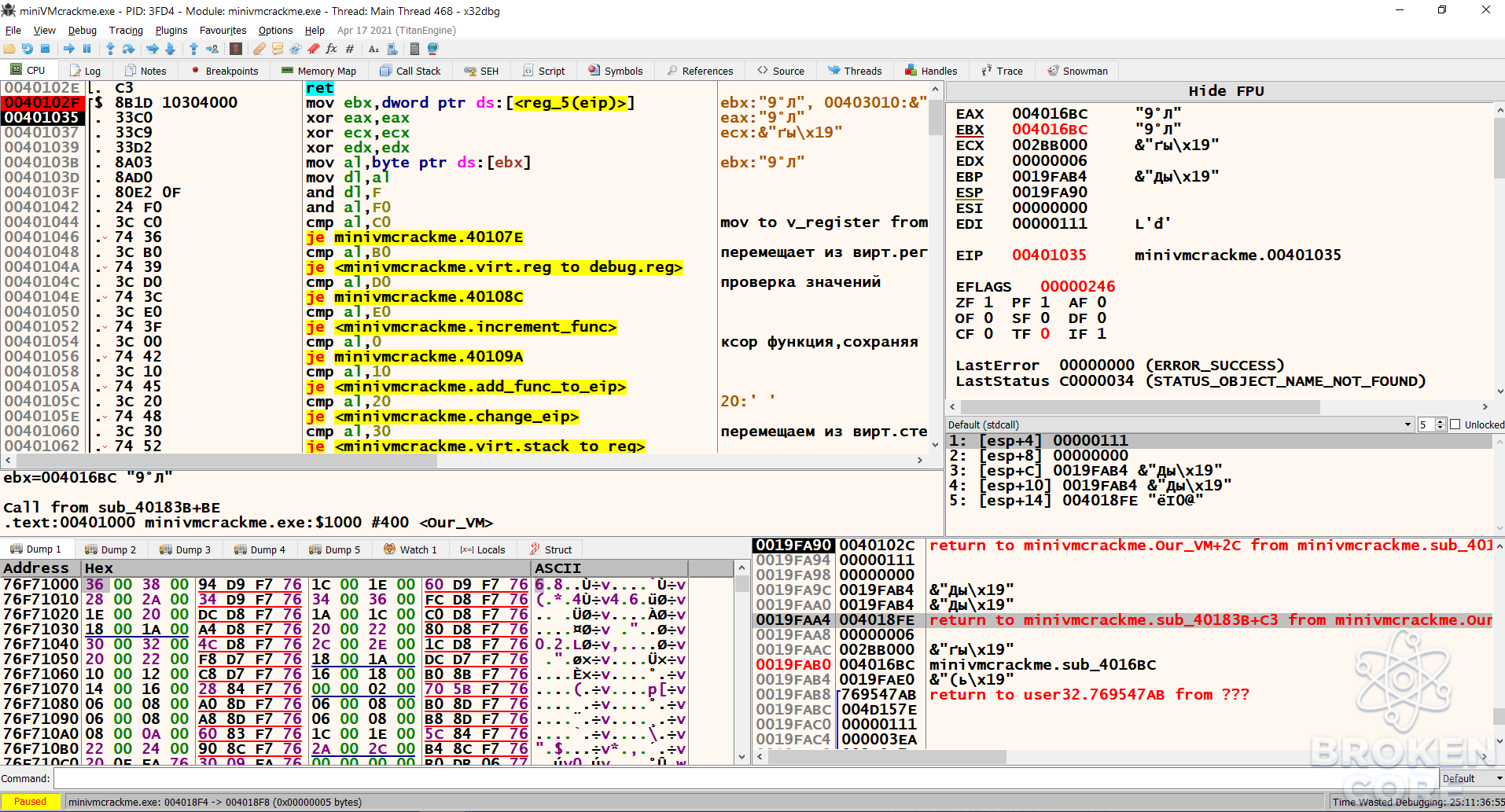
Task: Open the Default (stdcall) calling convention dropdown
Action: [x=1179, y=424]
